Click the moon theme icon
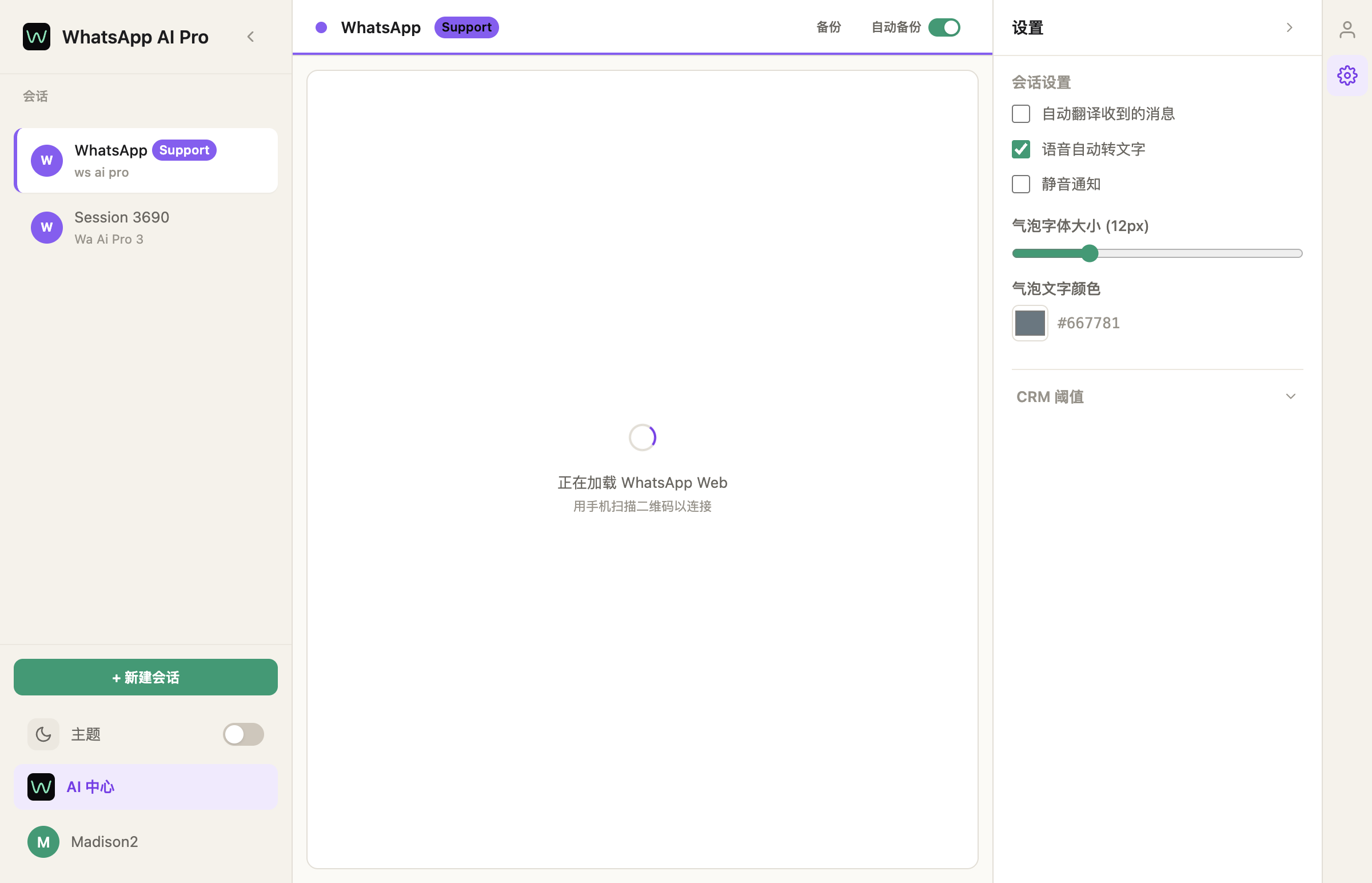 [43, 734]
